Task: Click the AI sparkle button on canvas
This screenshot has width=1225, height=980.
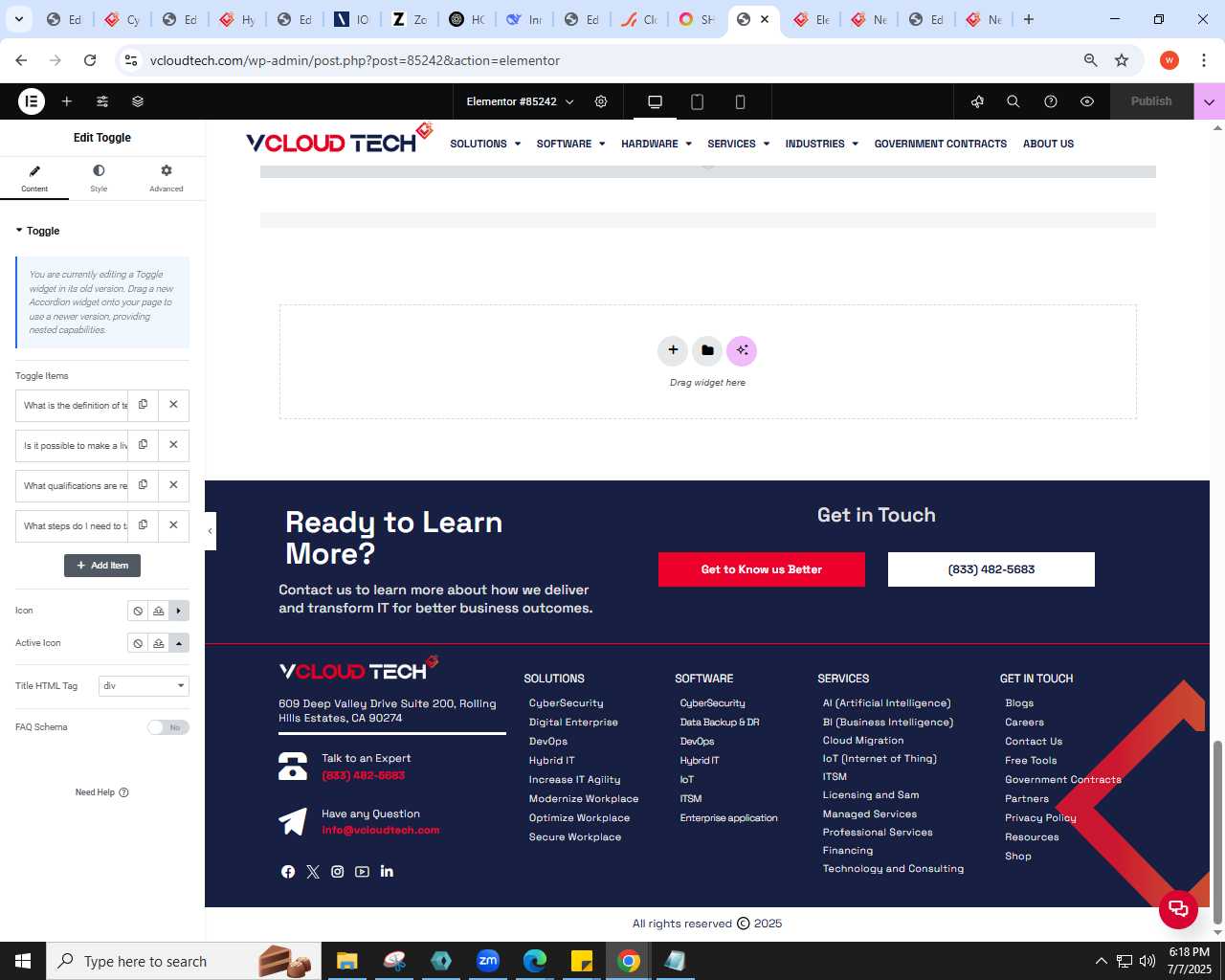Action: [742, 350]
